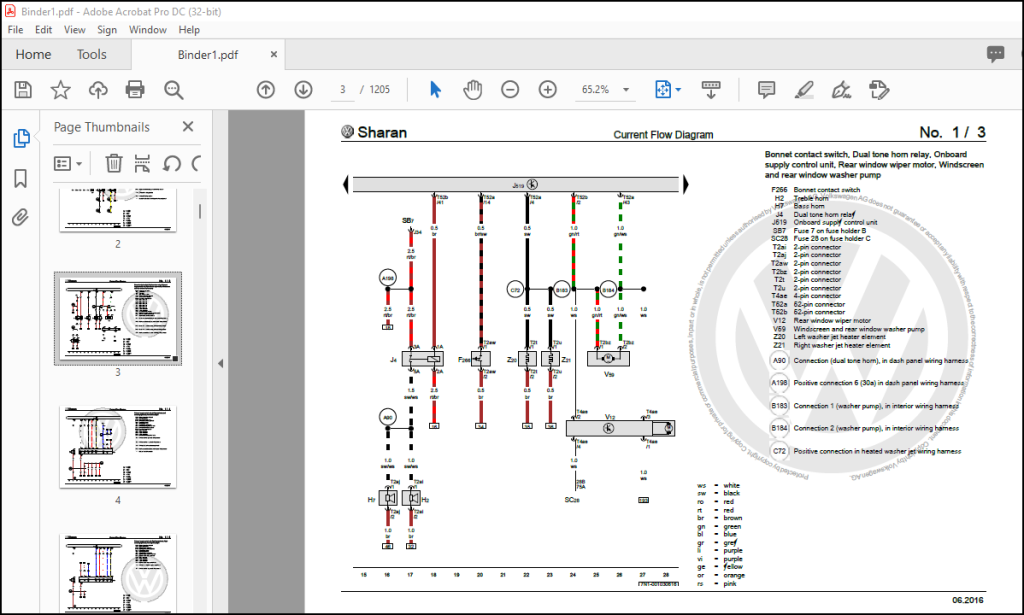
Task: Click the thumbnails panel scrollbar
Action: [x=200, y=211]
